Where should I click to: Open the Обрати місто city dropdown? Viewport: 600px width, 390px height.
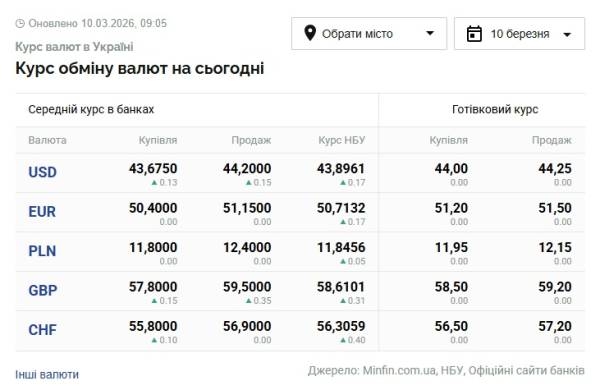click(369, 33)
